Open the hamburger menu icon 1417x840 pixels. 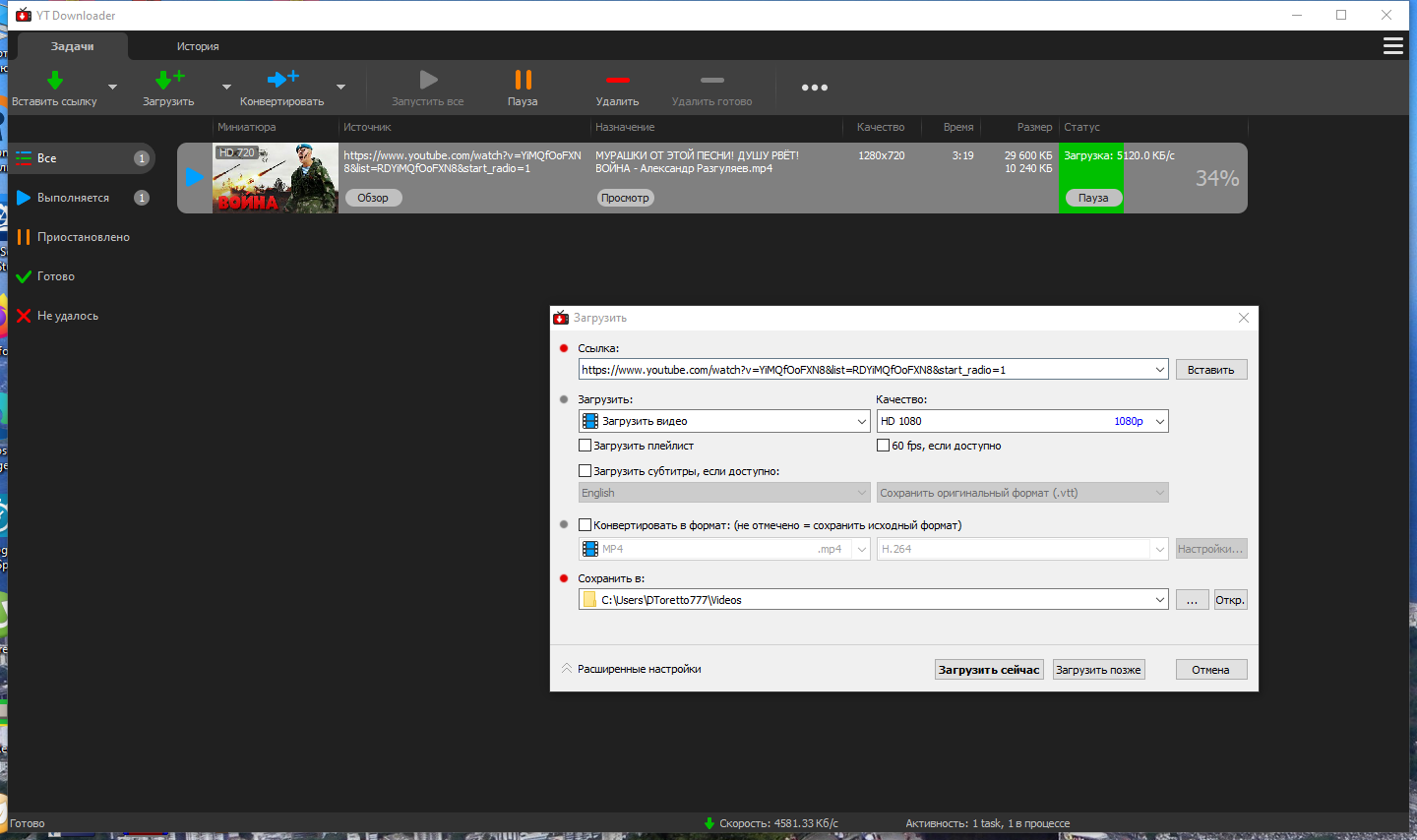(1392, 46)
